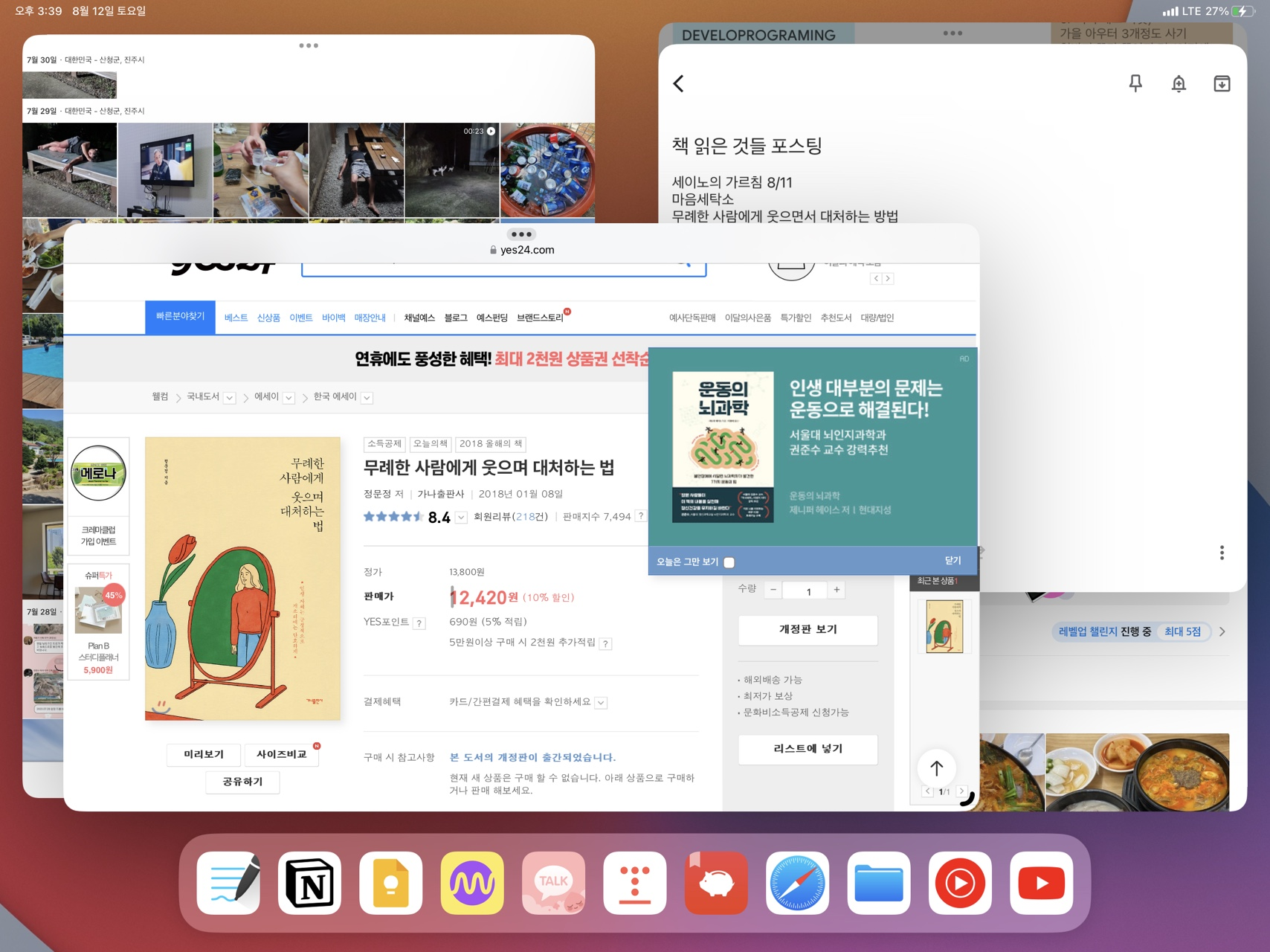
Task: Click the 사이즈비교 button
Action: [282, 754]
